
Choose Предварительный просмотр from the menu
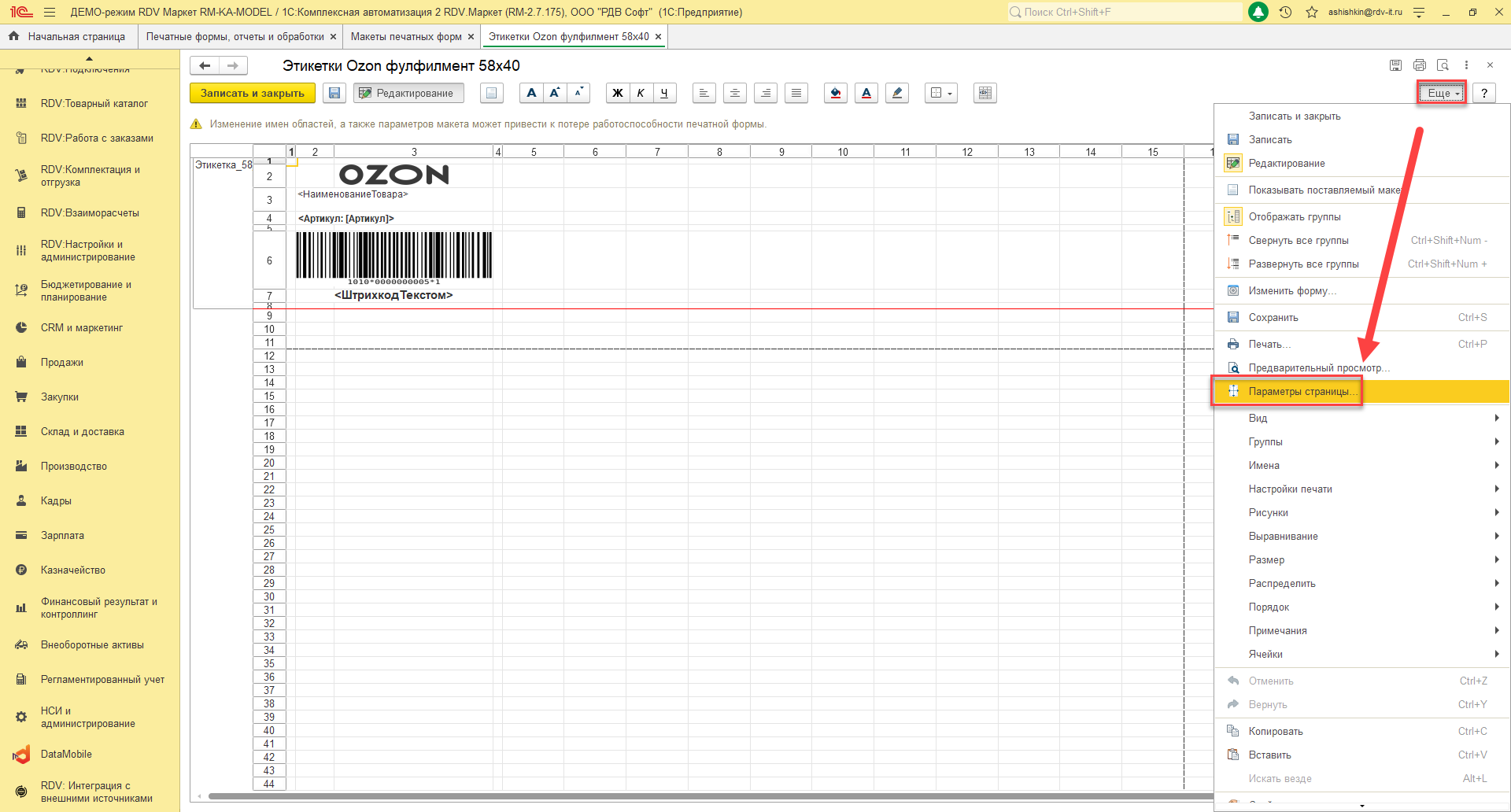point(1361,367)
